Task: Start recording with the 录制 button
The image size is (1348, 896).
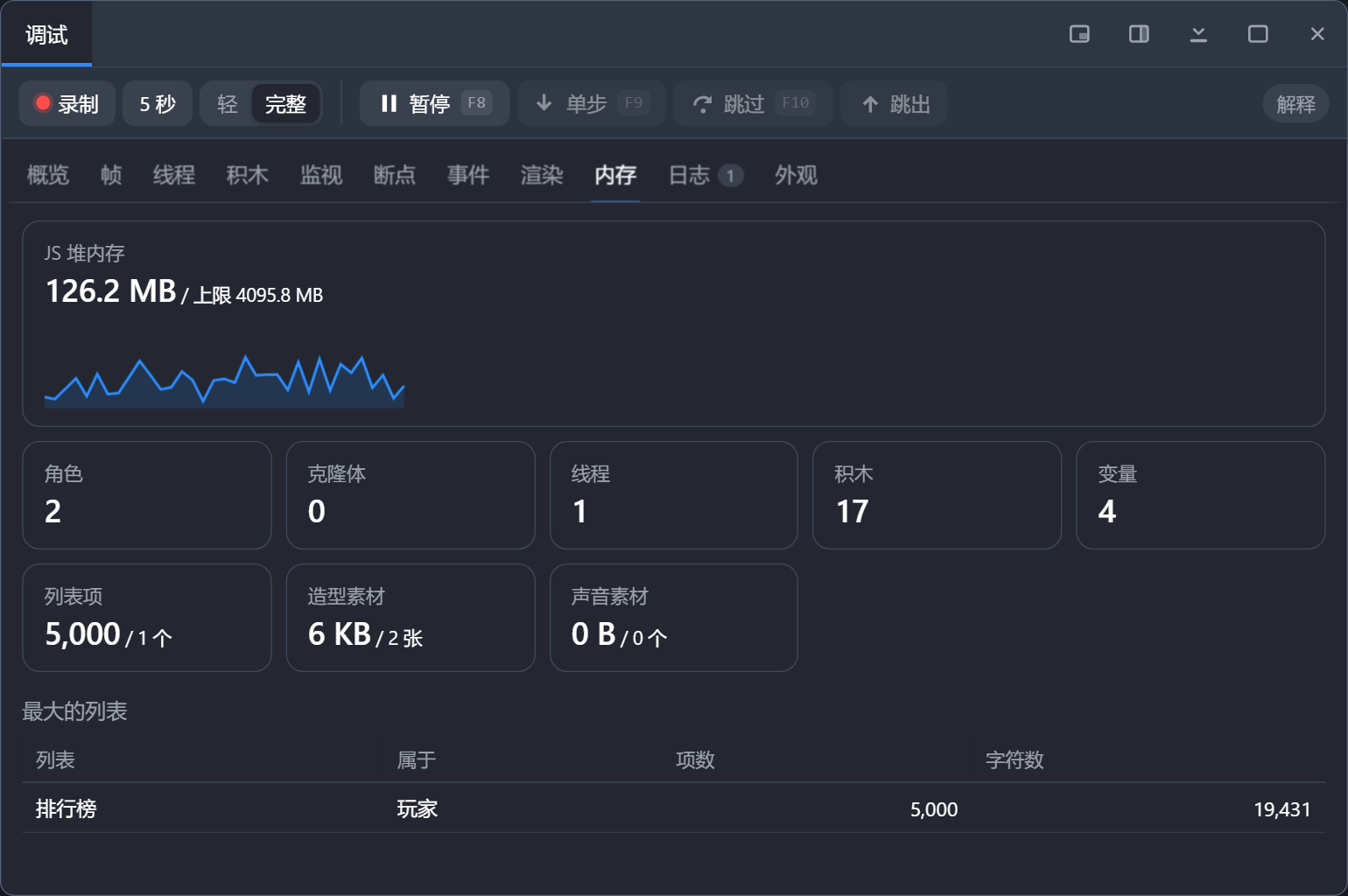Action: (67, 103)
